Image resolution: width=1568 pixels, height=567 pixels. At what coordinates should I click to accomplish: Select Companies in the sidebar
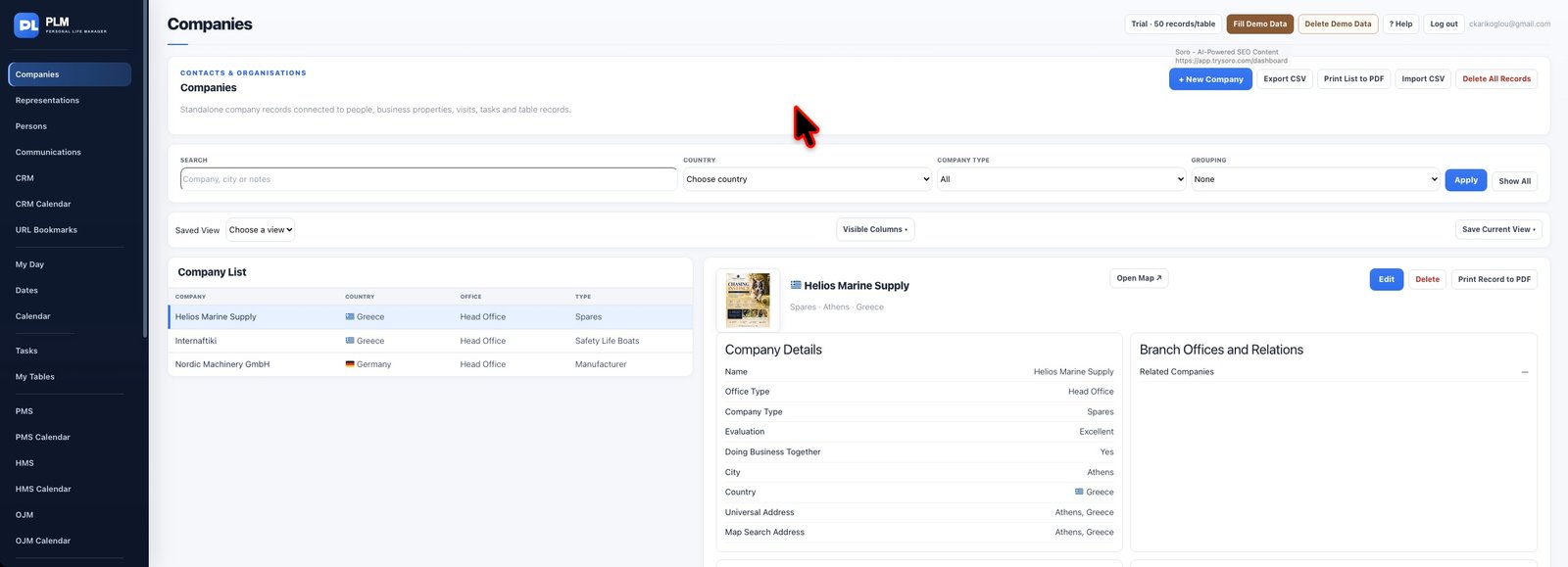[70, 74]
